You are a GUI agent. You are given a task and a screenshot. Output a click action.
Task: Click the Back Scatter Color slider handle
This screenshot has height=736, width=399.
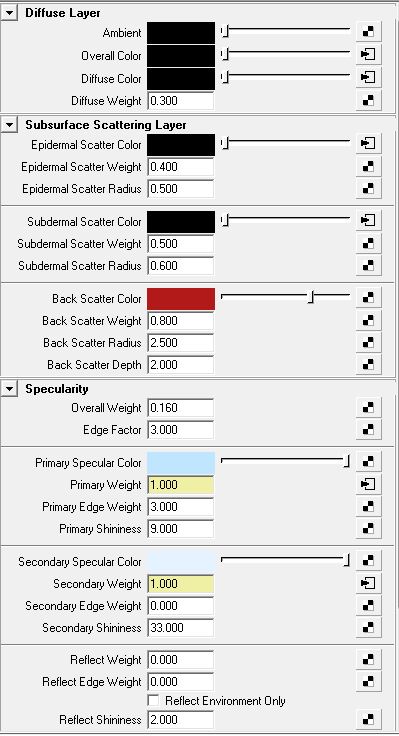310,297
